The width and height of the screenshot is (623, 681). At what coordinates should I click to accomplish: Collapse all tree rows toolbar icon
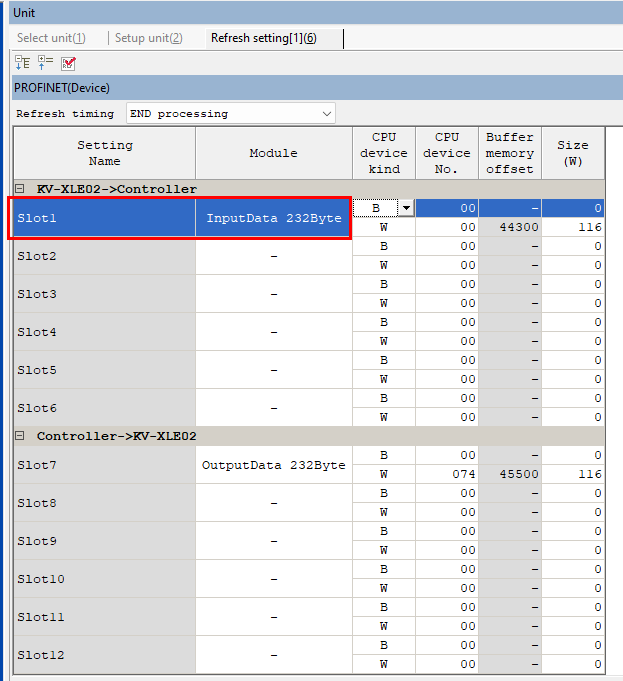coord(45,63)
